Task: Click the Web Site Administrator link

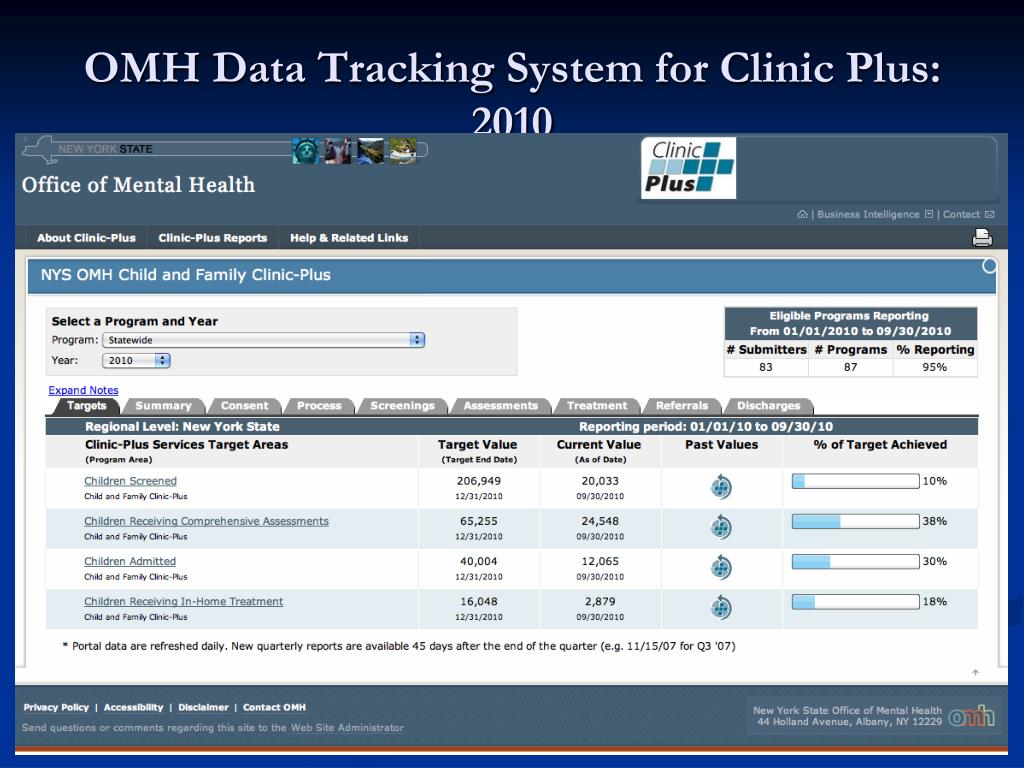Action: click(x=347, y=728)
